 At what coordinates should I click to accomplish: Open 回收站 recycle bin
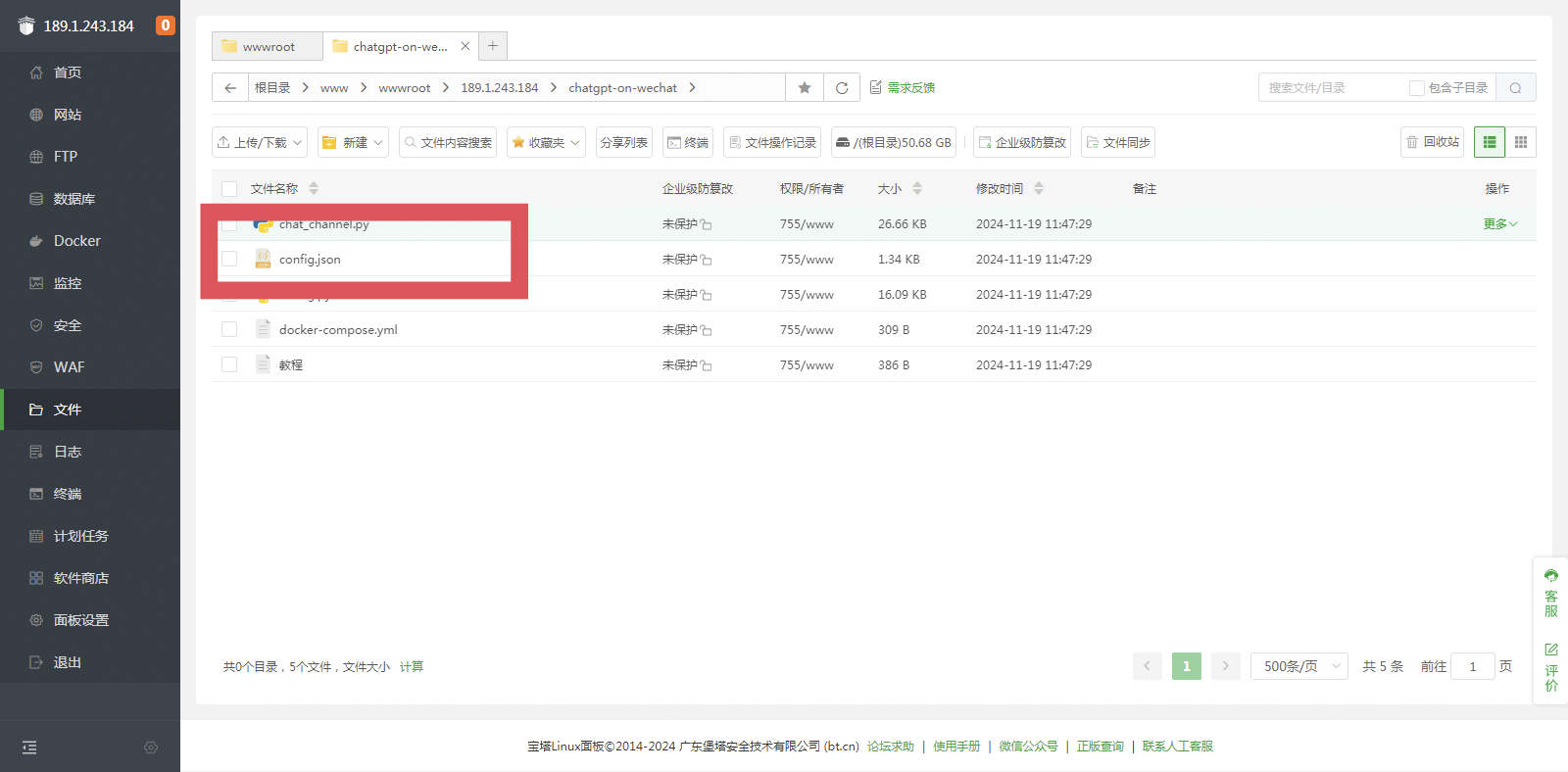(x=1432, y=142)
